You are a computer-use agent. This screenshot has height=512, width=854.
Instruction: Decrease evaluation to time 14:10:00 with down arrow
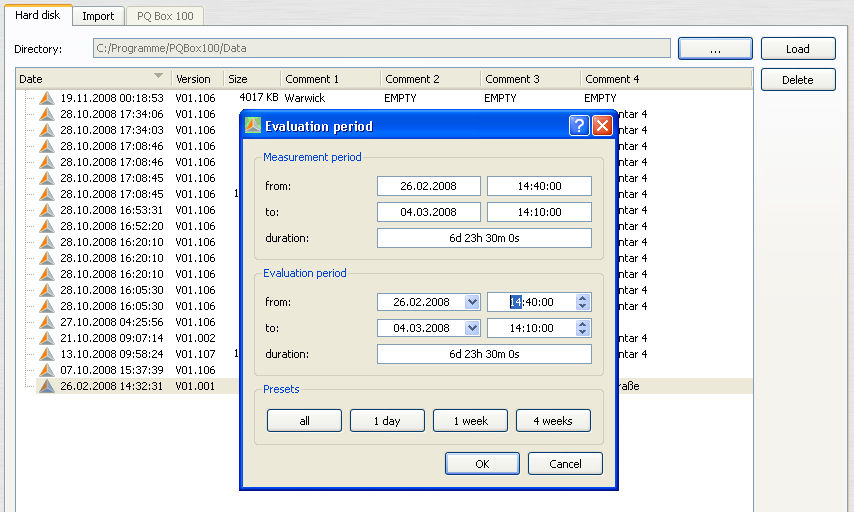pyautogui.click(x=583, y=332)
